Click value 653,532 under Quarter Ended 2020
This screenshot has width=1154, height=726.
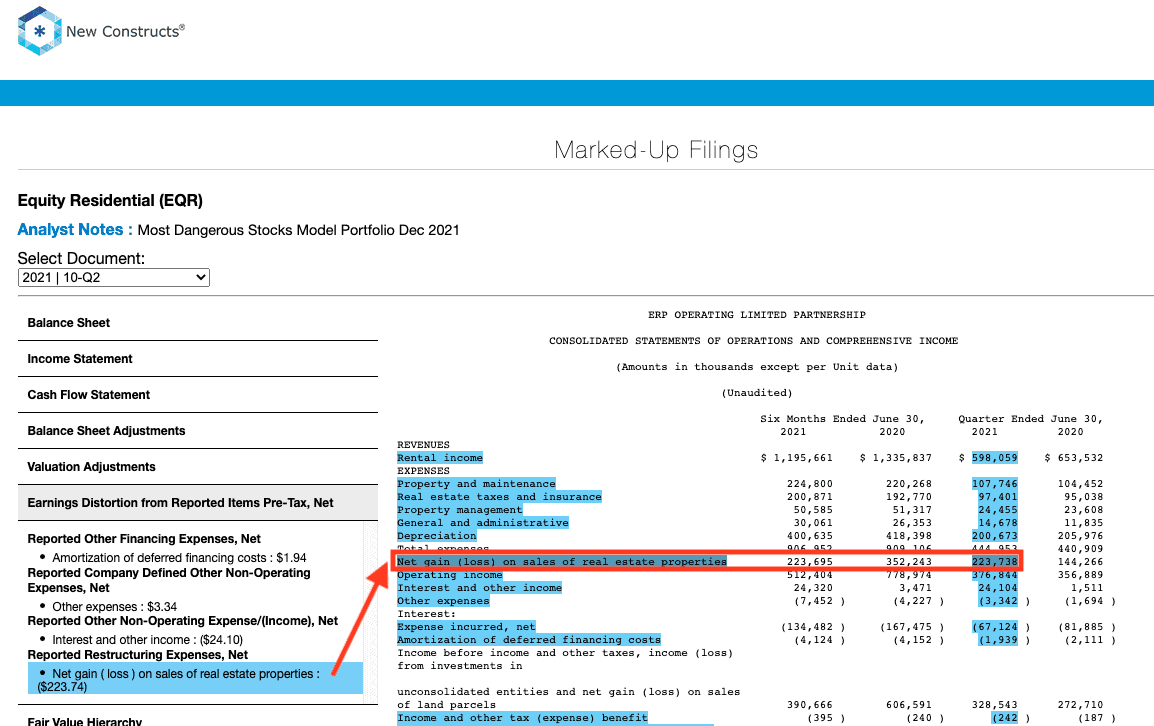[x=1080, y=458]
